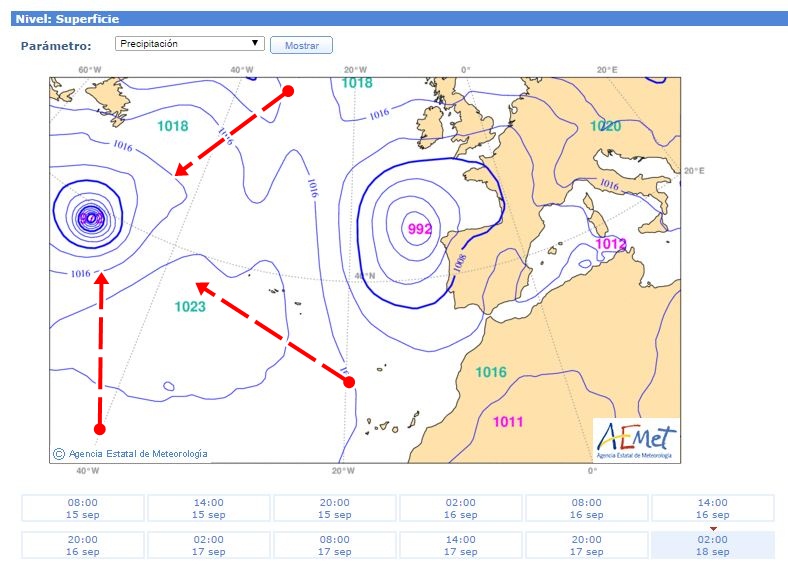Click the 1023 high pressure label
This screenshot has height=569, width=788.
pos(190,306)
